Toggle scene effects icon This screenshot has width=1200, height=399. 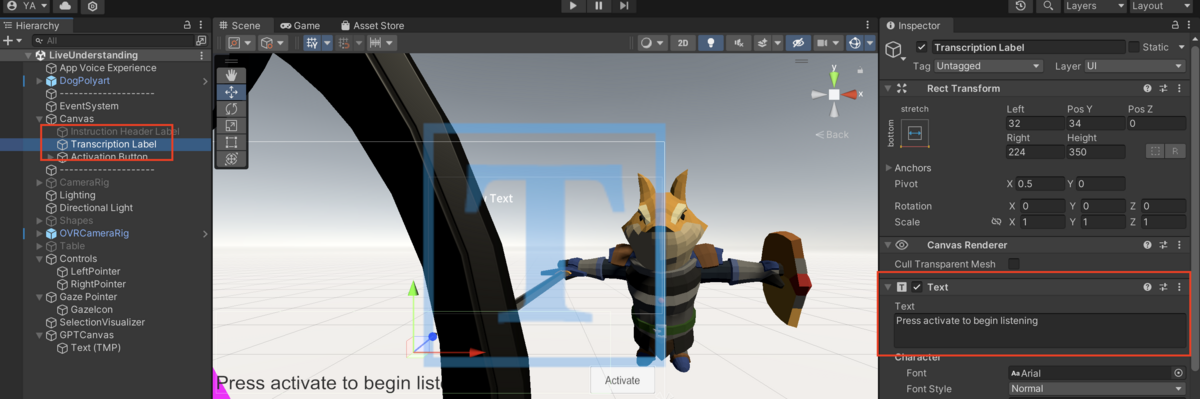pyautogui.click(x=763, y=43)
